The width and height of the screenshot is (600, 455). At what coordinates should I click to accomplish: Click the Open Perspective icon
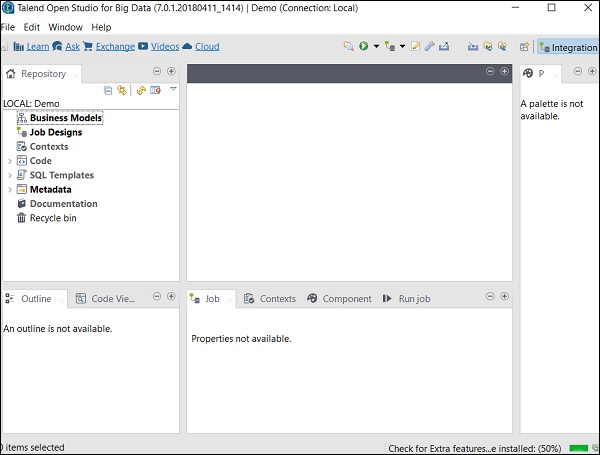(524, 47)
